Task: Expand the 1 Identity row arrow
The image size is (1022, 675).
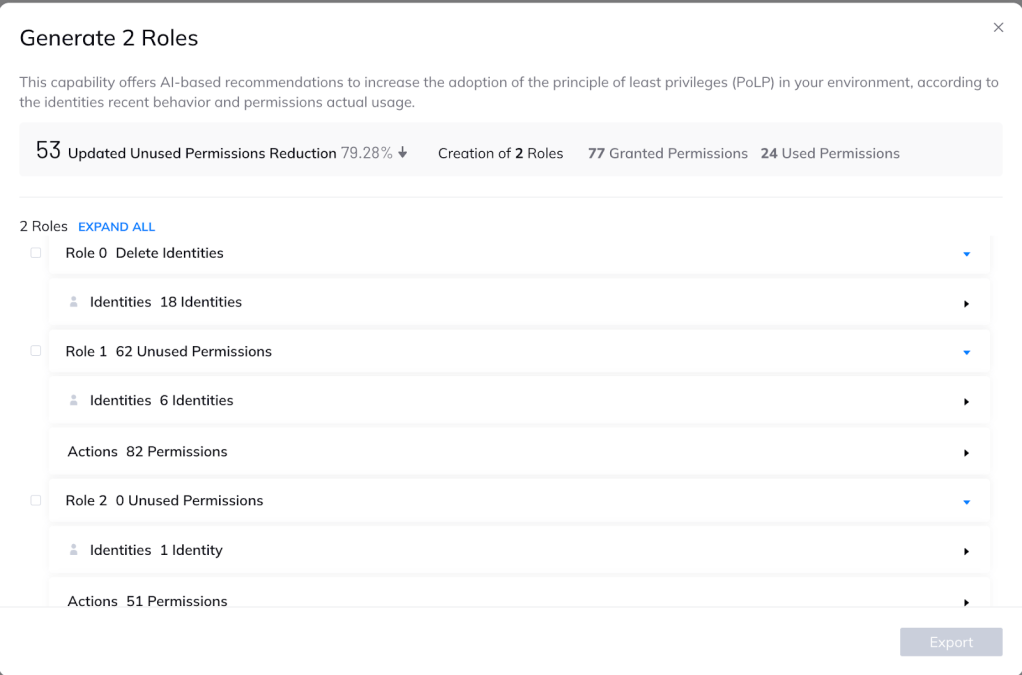Action: [967, 552]
